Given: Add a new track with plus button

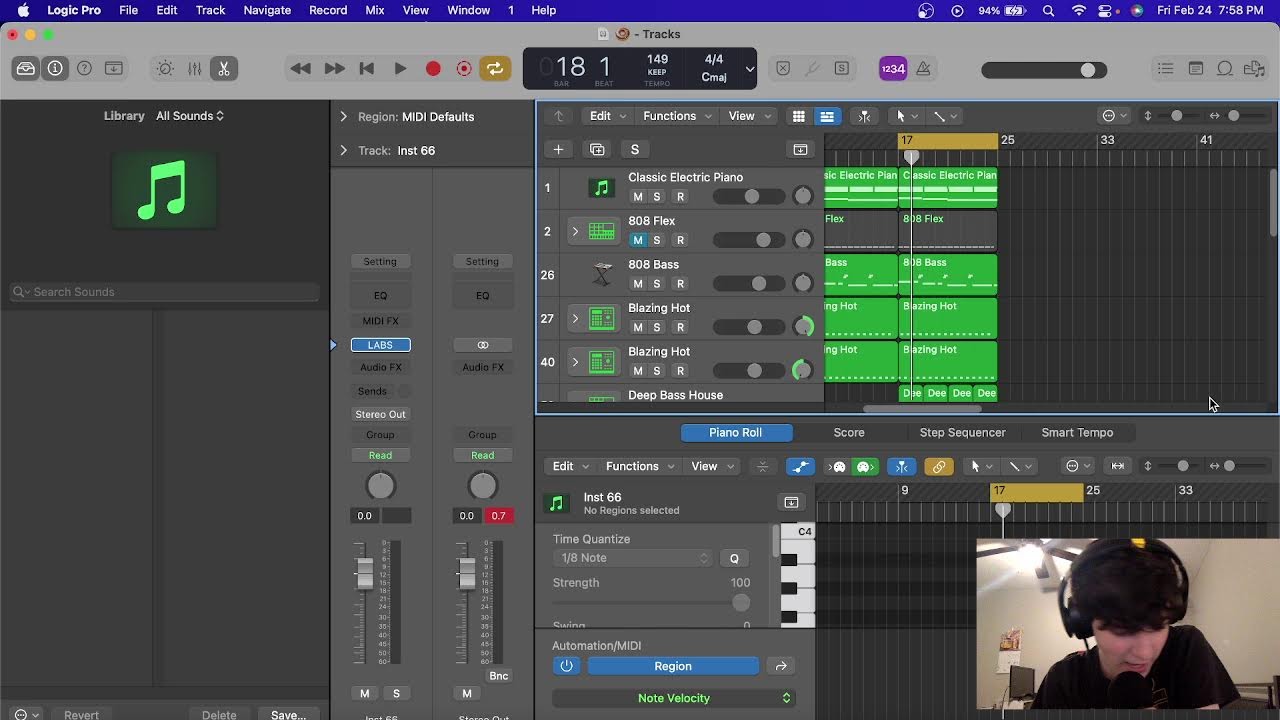Looking at the screenshot, I should (558, 150).
